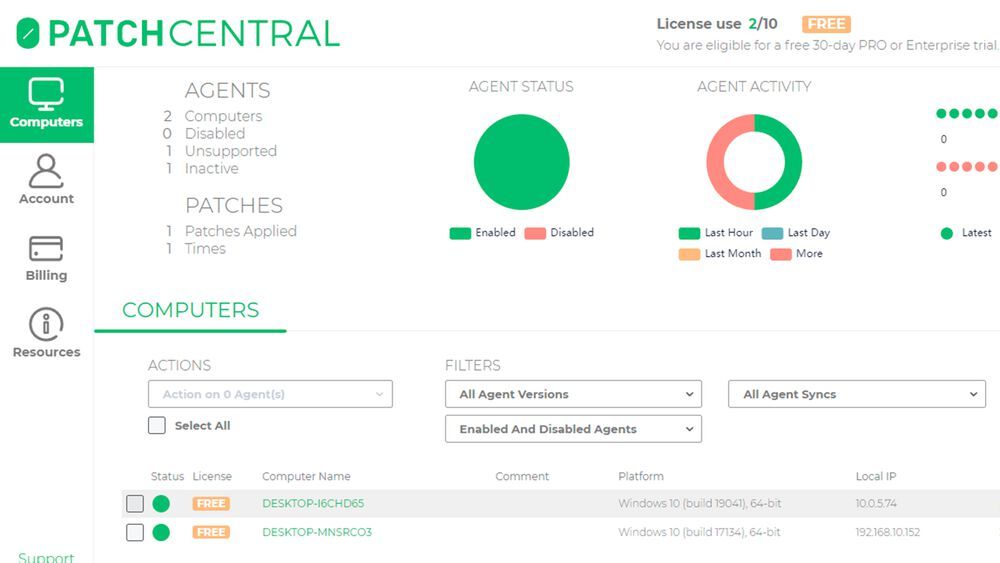Sort by the Computer Name column header
Image resolution: width=1000 pixels, height=563 pixels.
(x=306, y=477)
